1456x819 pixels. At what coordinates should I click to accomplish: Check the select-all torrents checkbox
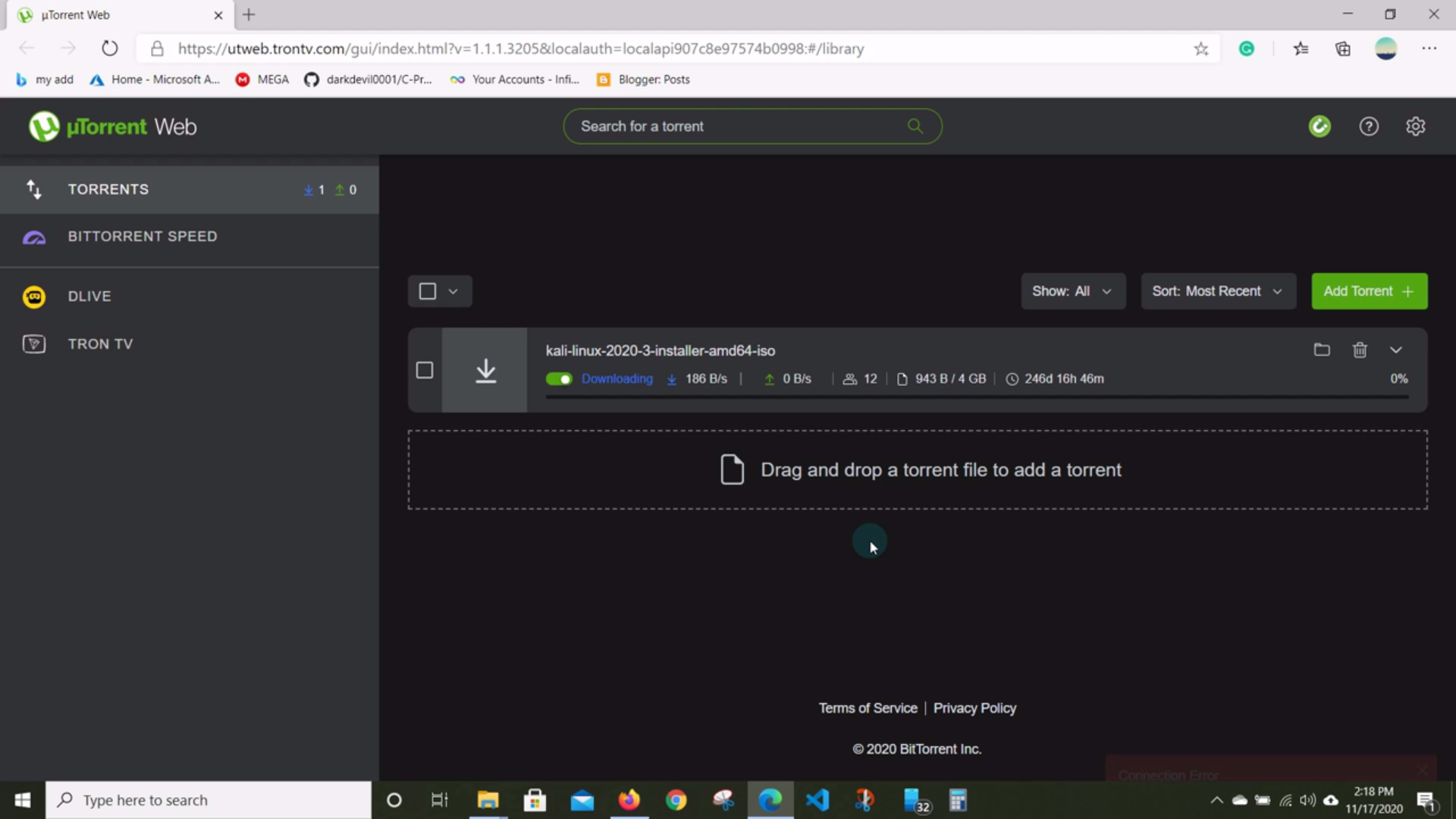point(426,290)
